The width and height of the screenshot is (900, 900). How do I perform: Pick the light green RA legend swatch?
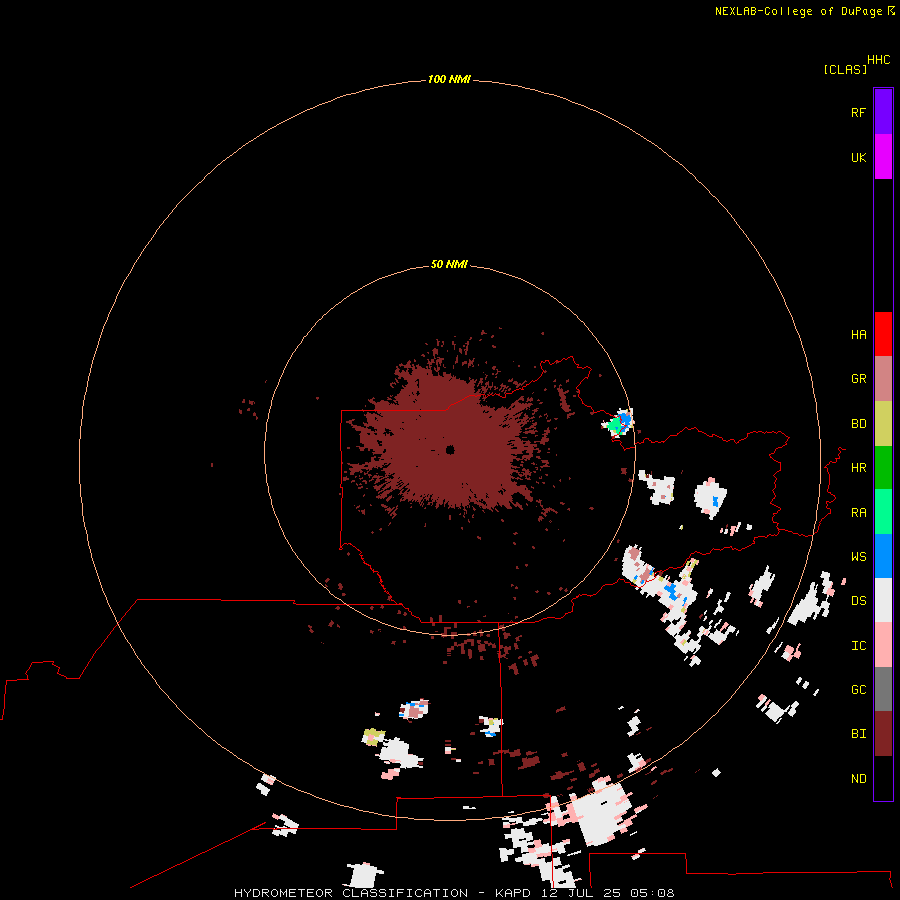pyautogui.click(x=883, y=512)
